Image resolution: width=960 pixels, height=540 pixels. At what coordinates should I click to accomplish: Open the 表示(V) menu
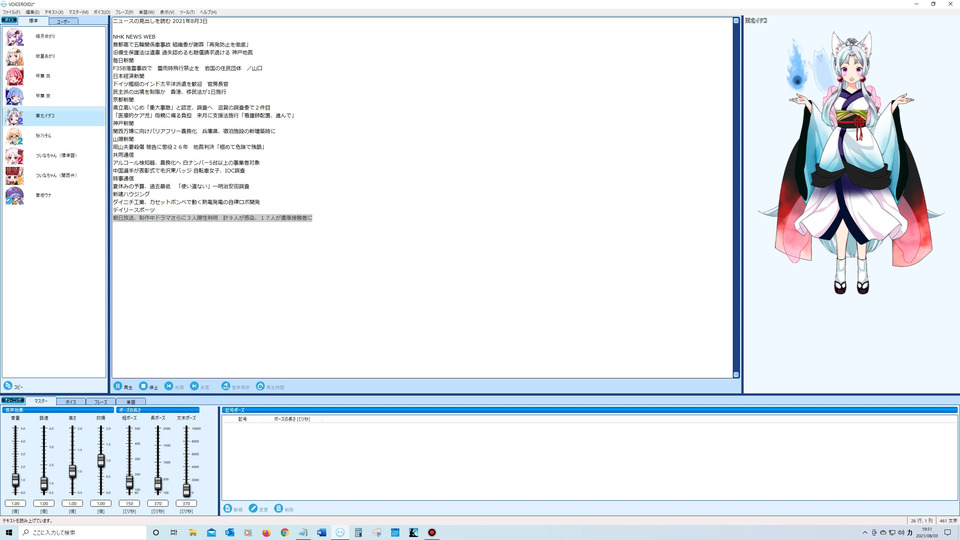pyautogui.click(x=167, y=12)
